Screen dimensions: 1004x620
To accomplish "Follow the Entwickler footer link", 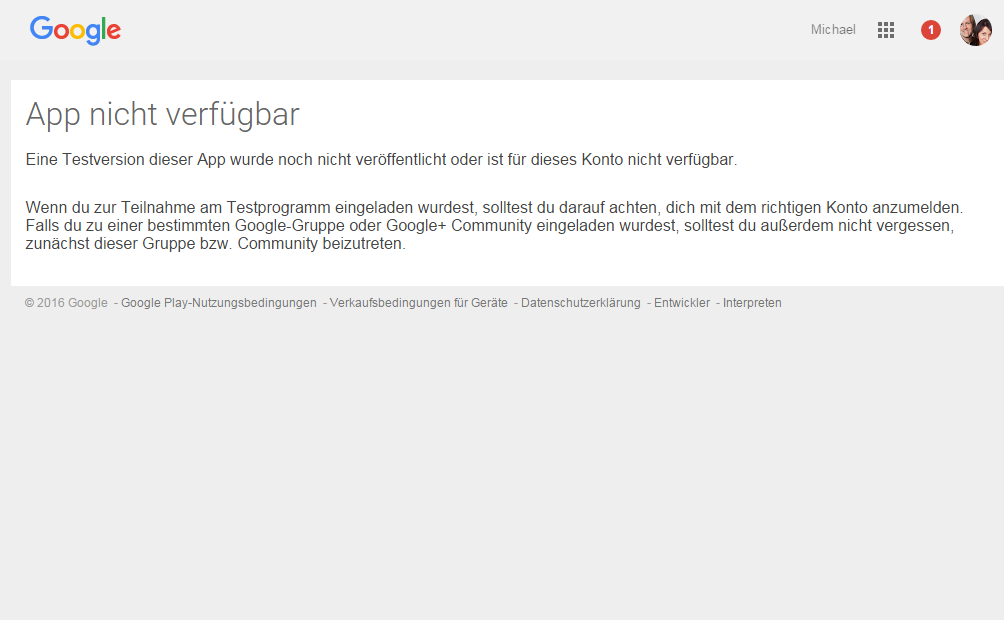I will point(682,303).
